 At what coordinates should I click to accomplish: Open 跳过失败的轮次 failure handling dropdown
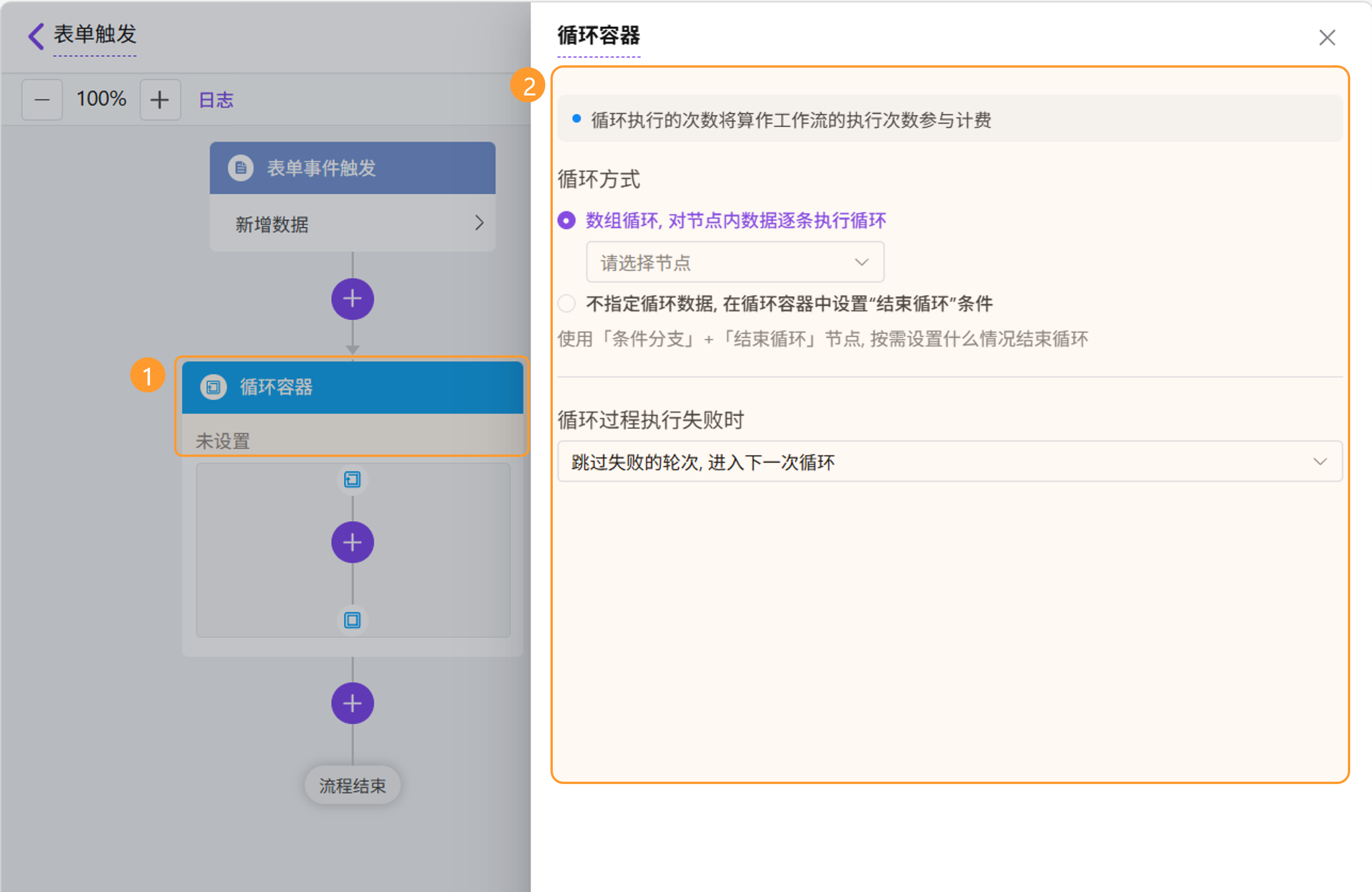pos(949,461)
